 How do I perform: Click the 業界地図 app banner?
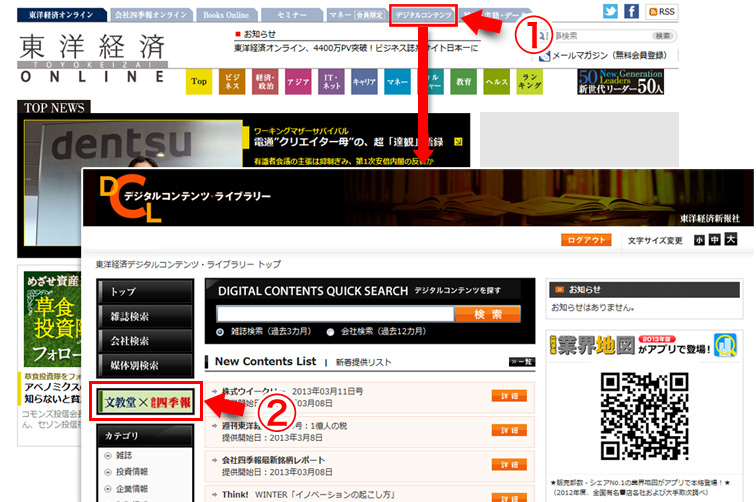click(x=644, y=345)
